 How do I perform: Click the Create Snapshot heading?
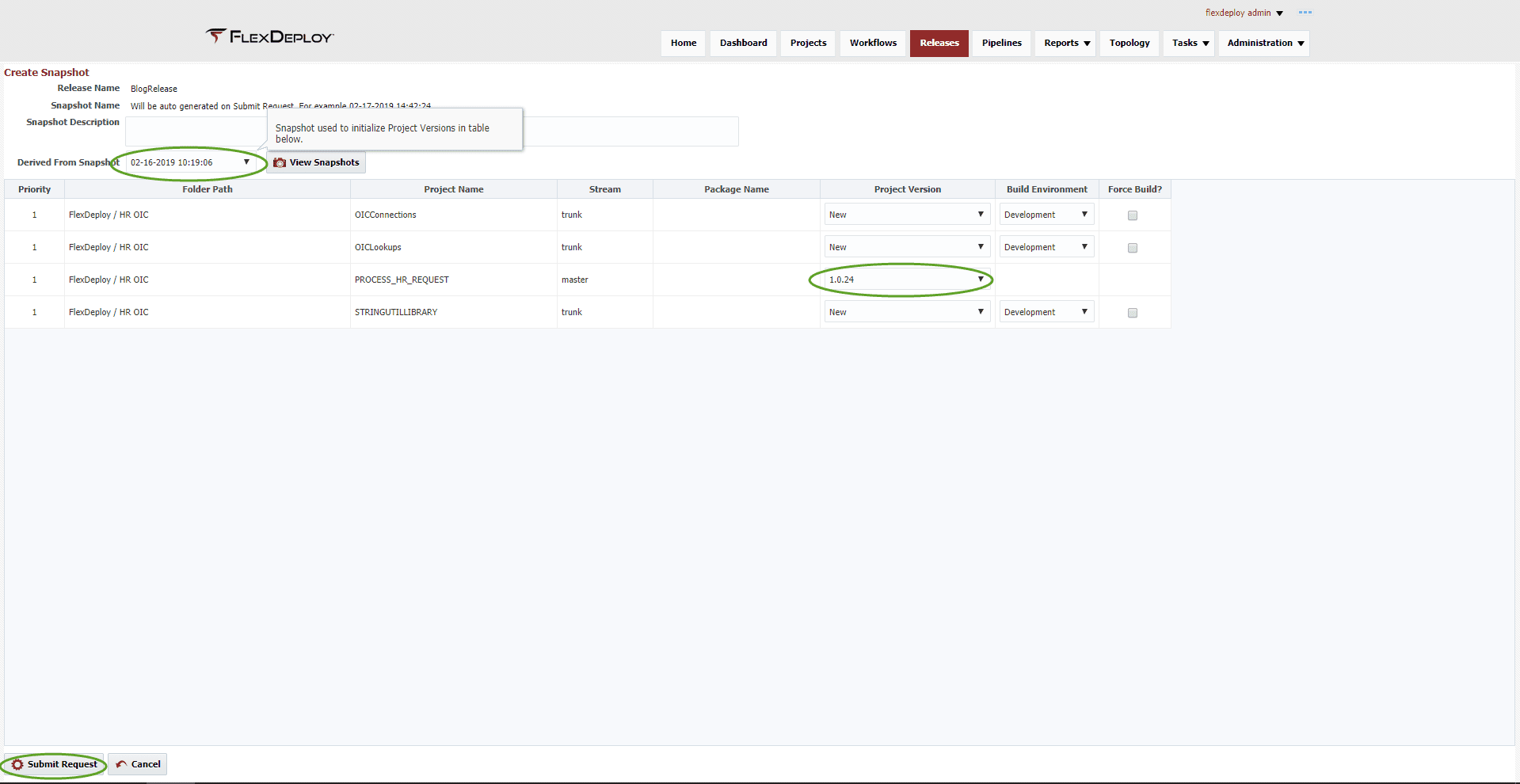pos(47,72)
